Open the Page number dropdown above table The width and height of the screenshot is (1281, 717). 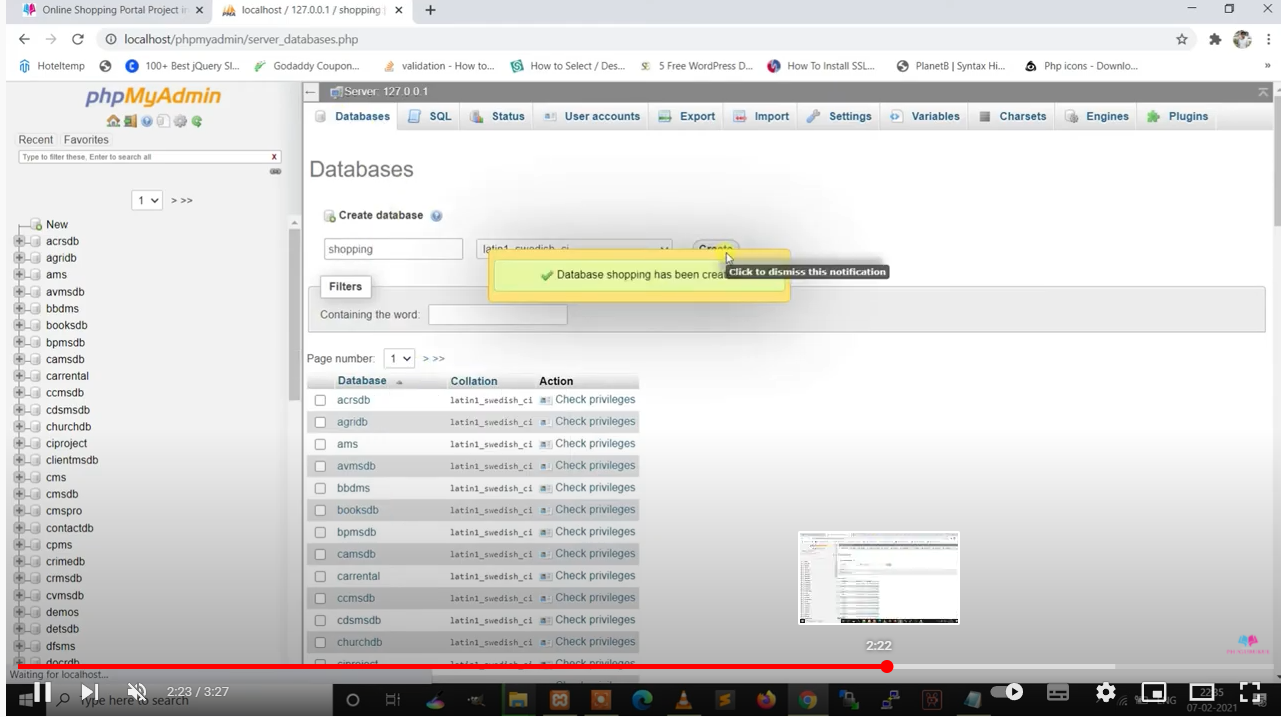[399, 358]
